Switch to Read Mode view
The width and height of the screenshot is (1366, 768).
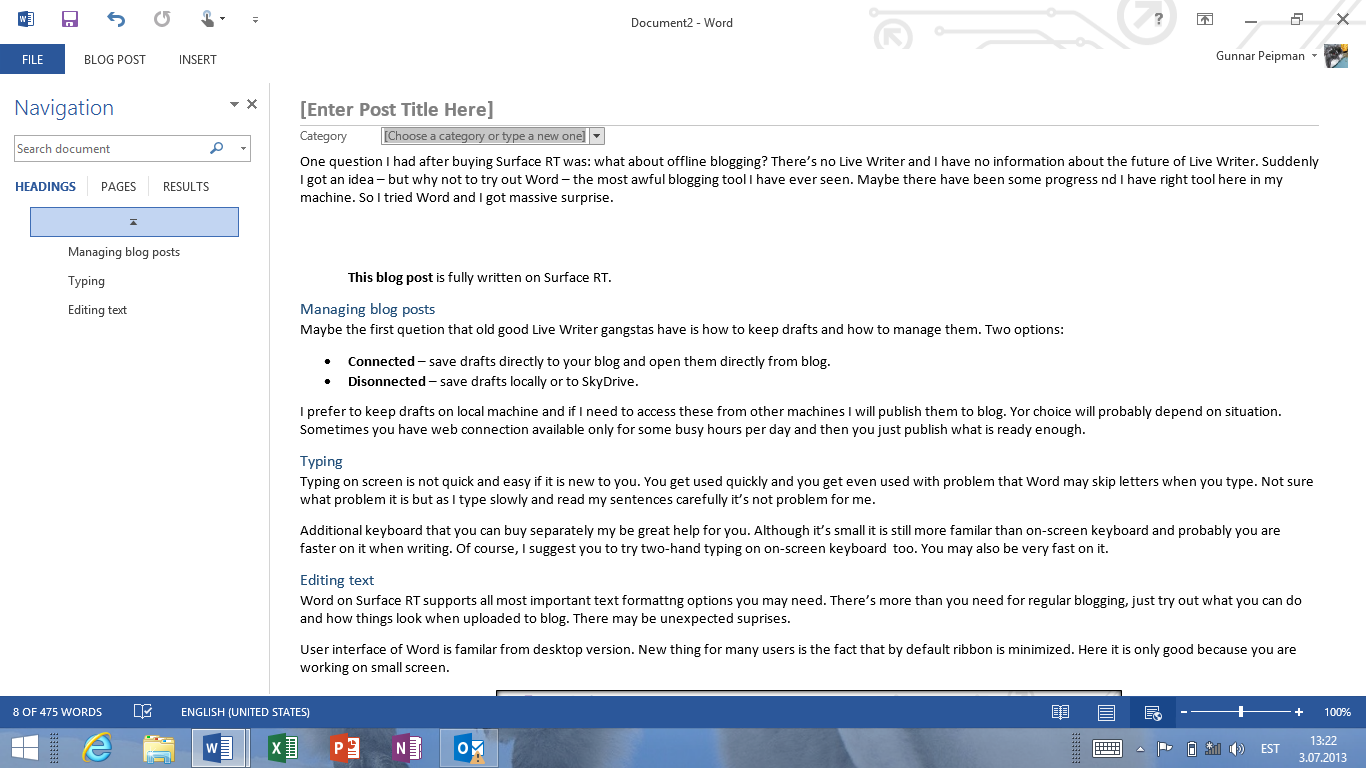[1060, 712]
